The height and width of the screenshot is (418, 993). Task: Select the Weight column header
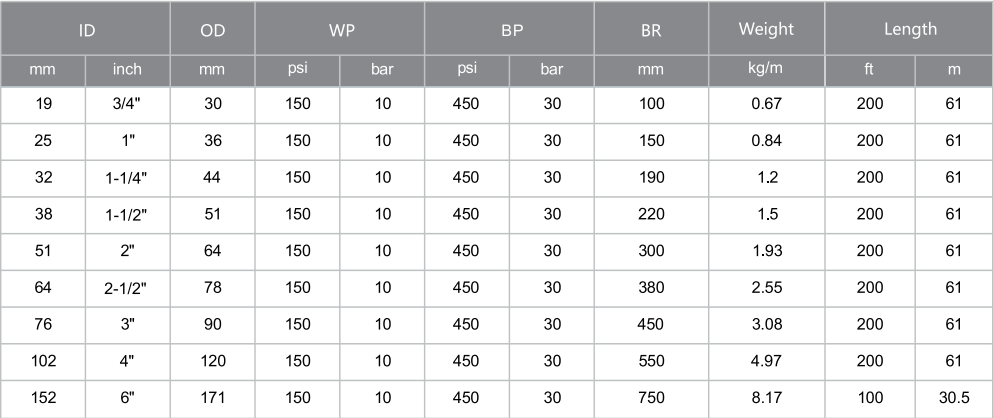767,28
